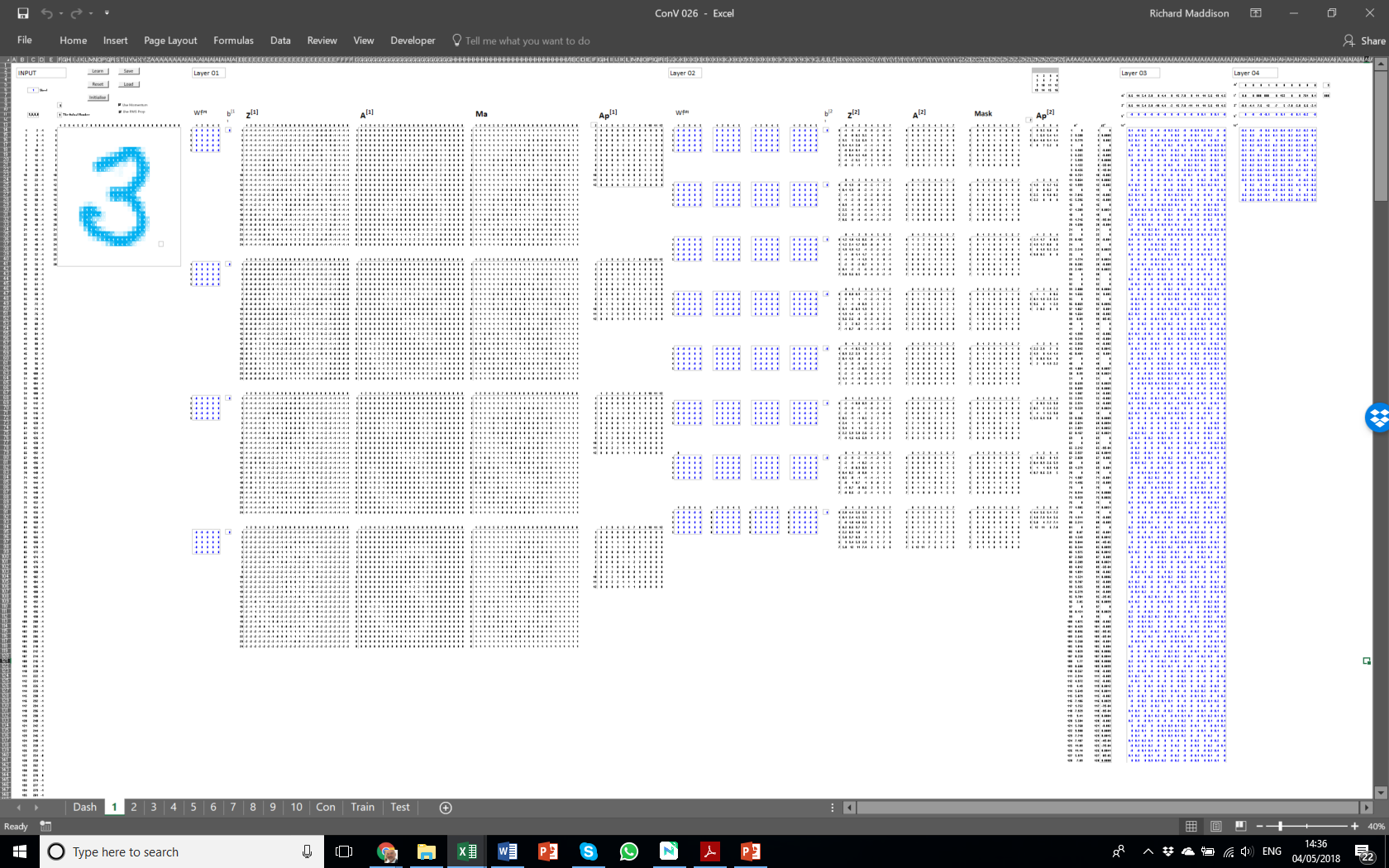Add a new sheet with plus icon

pyautogui.click(x=446, y=808)
